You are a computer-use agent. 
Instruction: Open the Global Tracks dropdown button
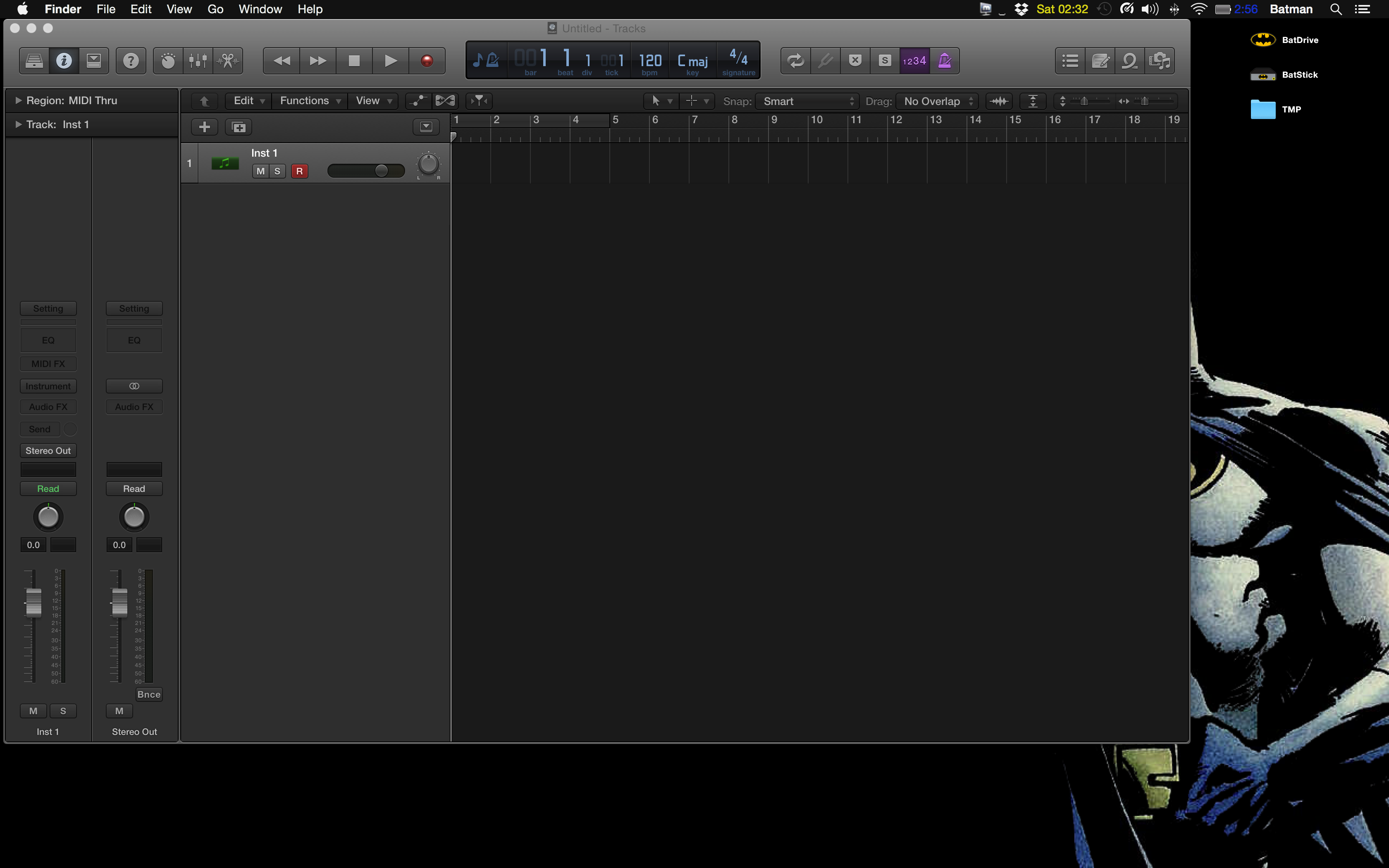click(426, 127)
